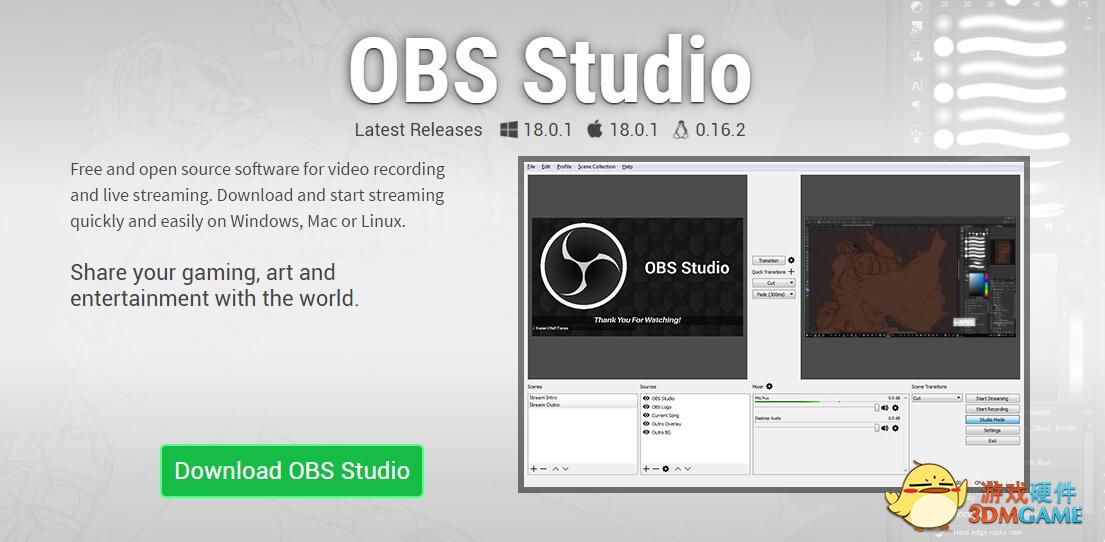Open Desktop Audio settings gear
Screen dimensions: 1105x542
[896, 428]
